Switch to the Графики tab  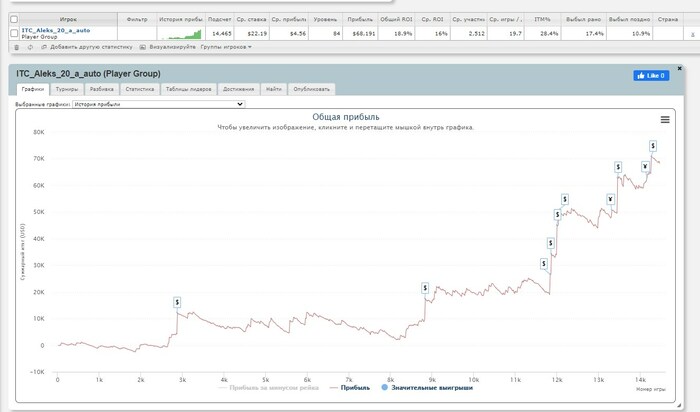click(33, 89)
